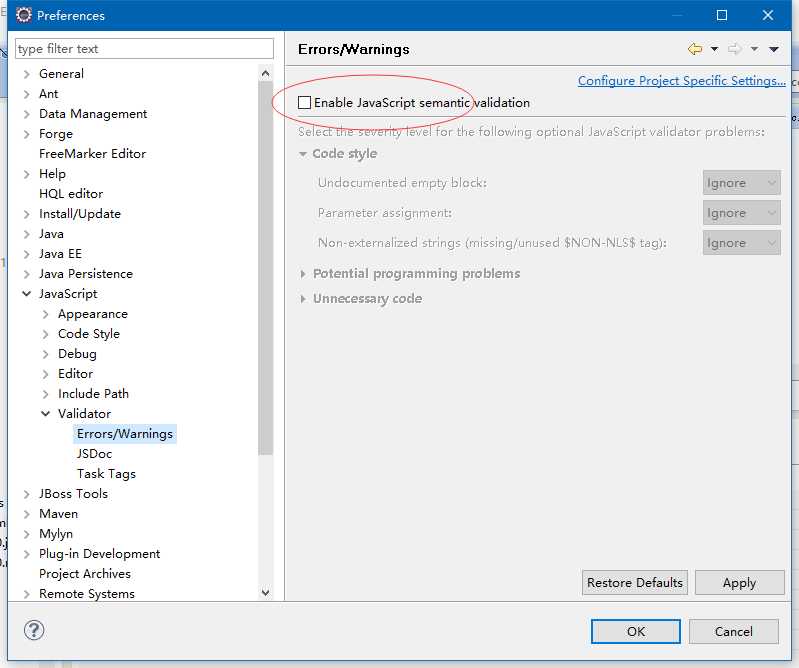Expand the Java Persistence node
The height and width of the screenshot is (668, 799).
26,274
